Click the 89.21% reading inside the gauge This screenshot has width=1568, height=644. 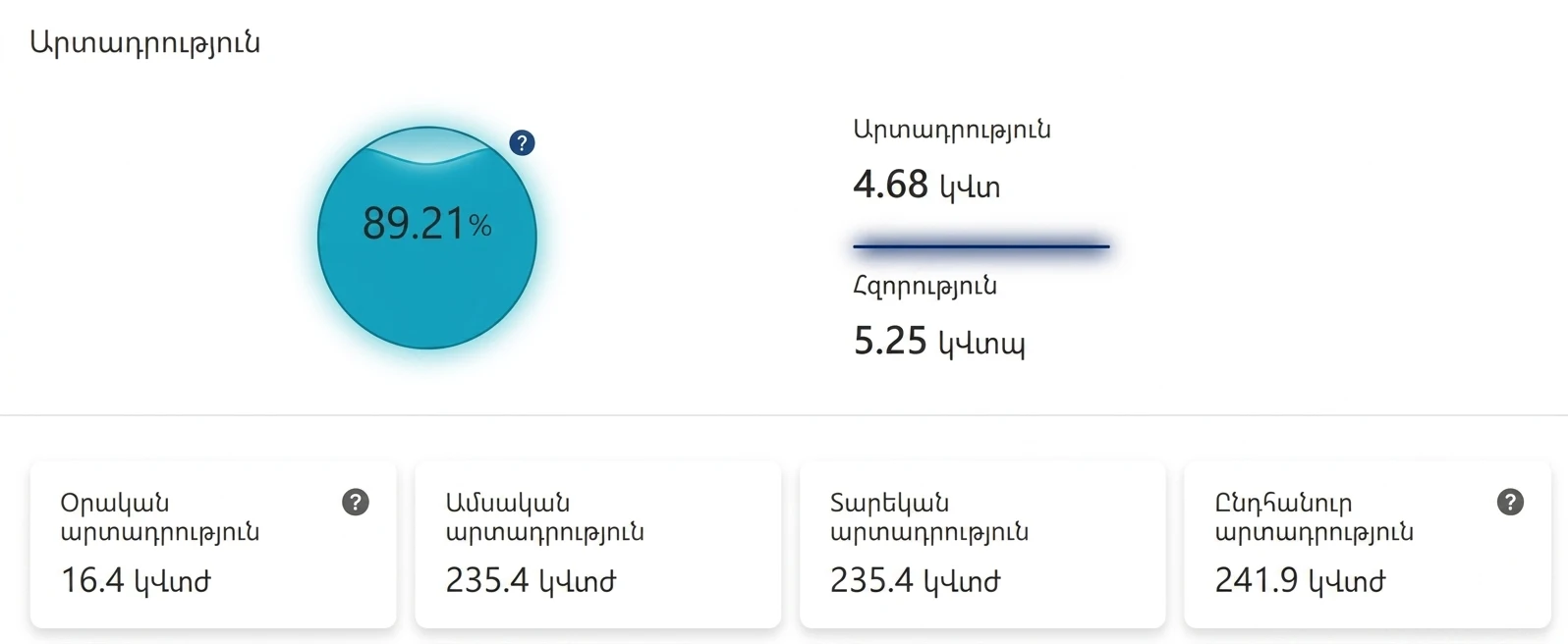(426, 224)
